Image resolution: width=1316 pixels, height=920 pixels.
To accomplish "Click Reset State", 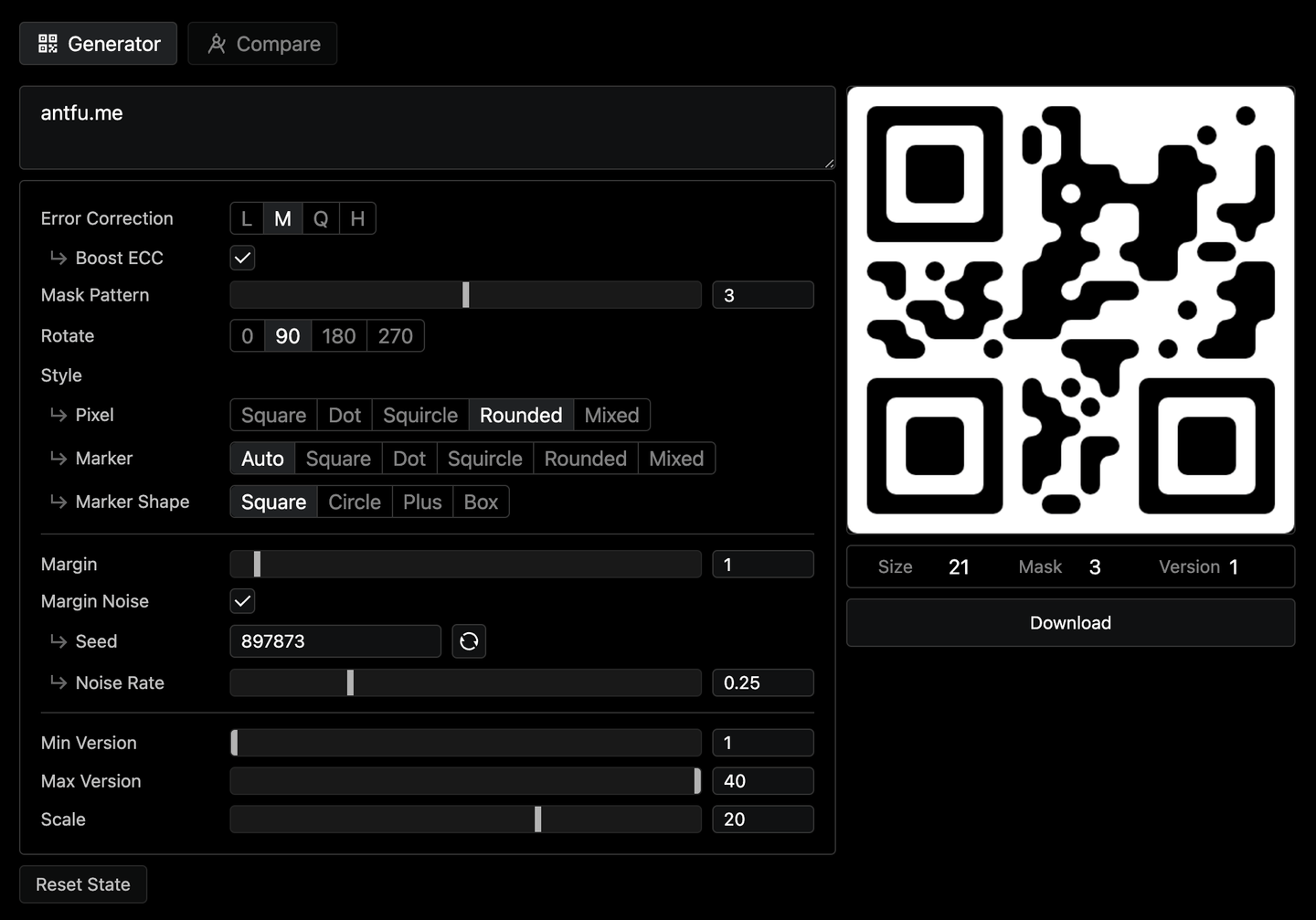I will pyautogui.click(x=82, y=884).
